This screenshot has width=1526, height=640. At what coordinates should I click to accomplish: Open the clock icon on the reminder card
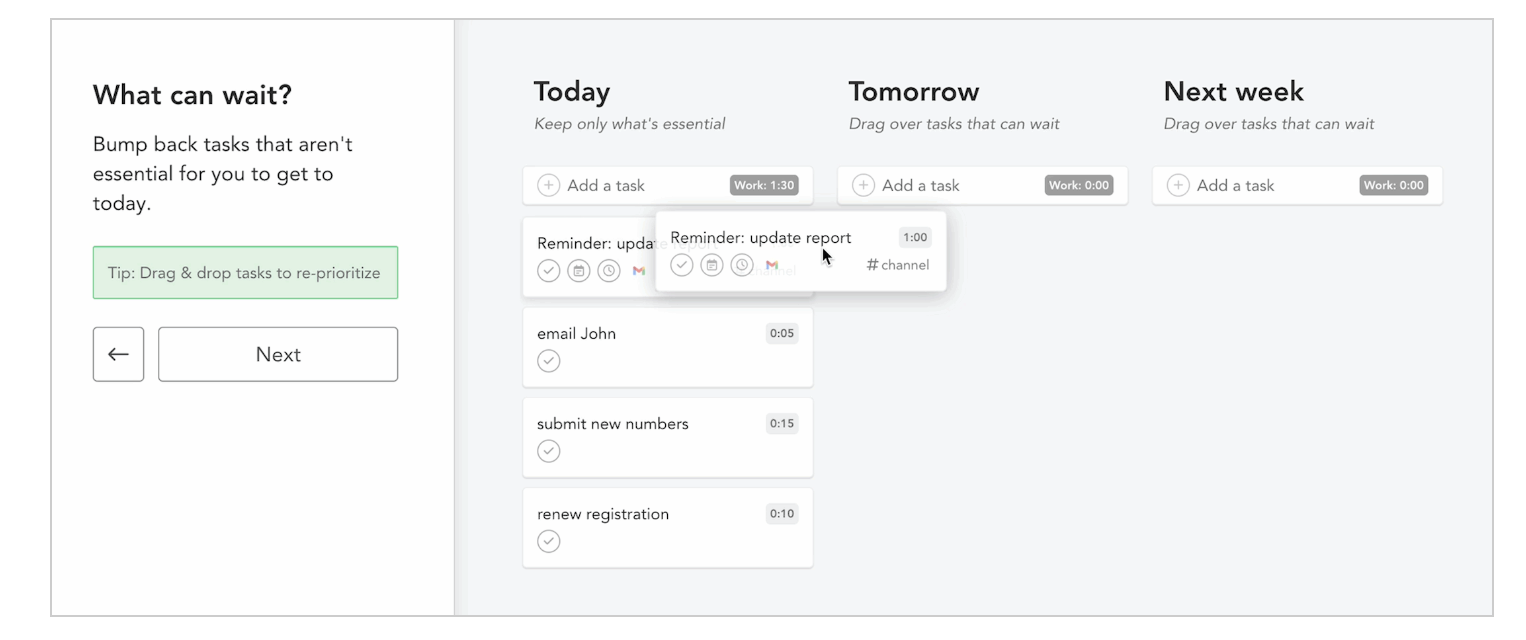[742, 264]
